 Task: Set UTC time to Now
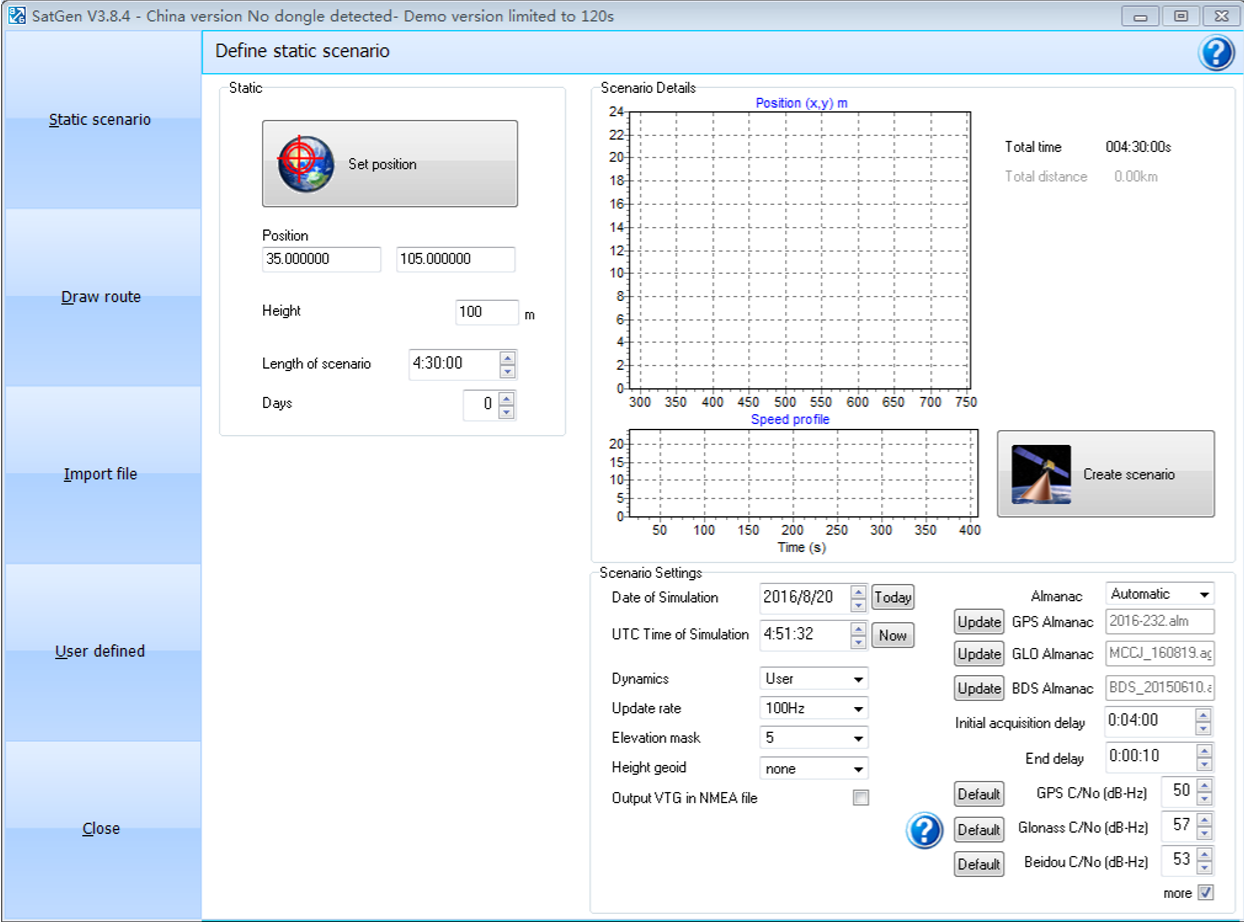tap(892, 635)
